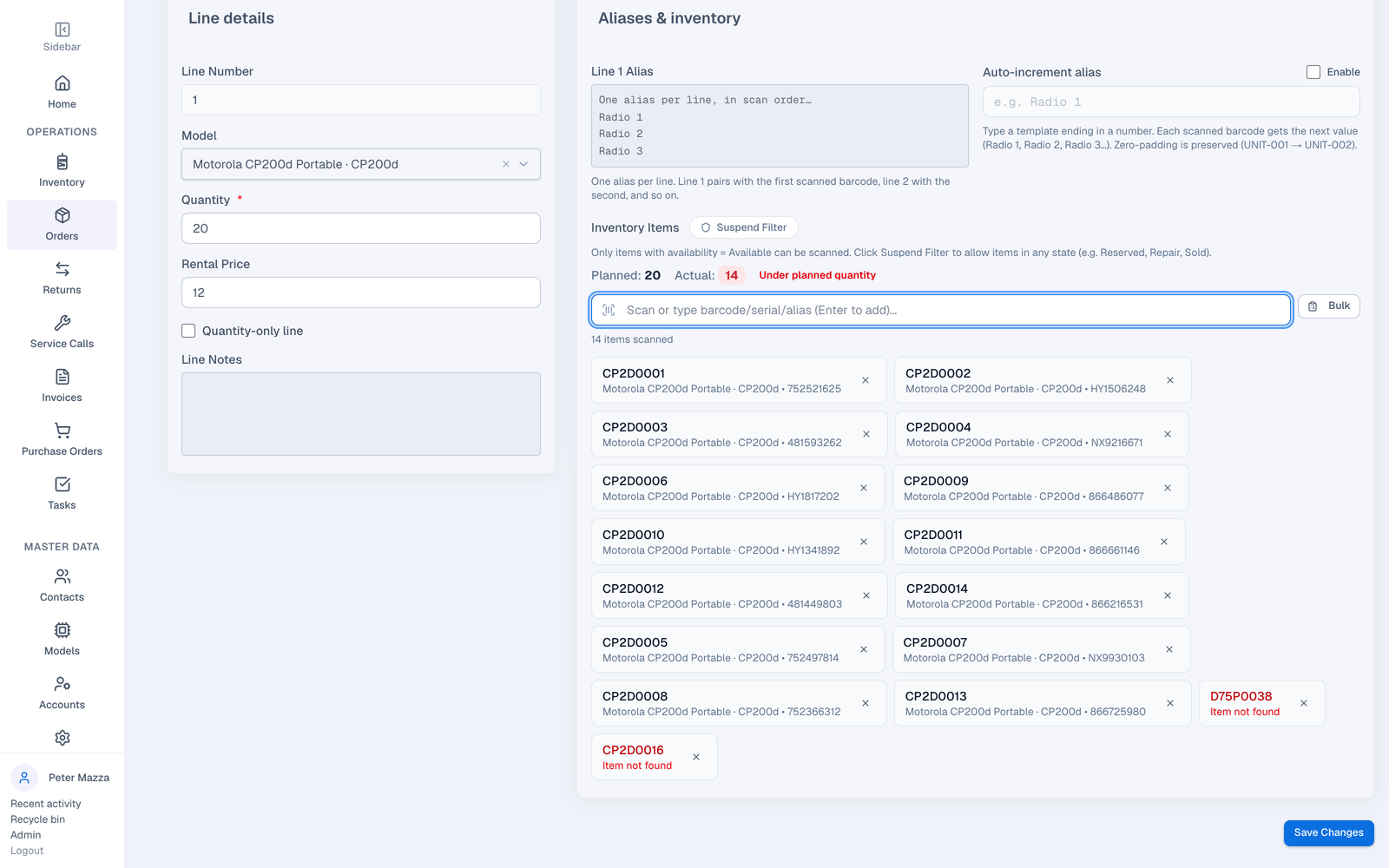The height and width of the screenshot is (868, 1389).
Task: Clear the selected Model value
Action: pos(506,164)
